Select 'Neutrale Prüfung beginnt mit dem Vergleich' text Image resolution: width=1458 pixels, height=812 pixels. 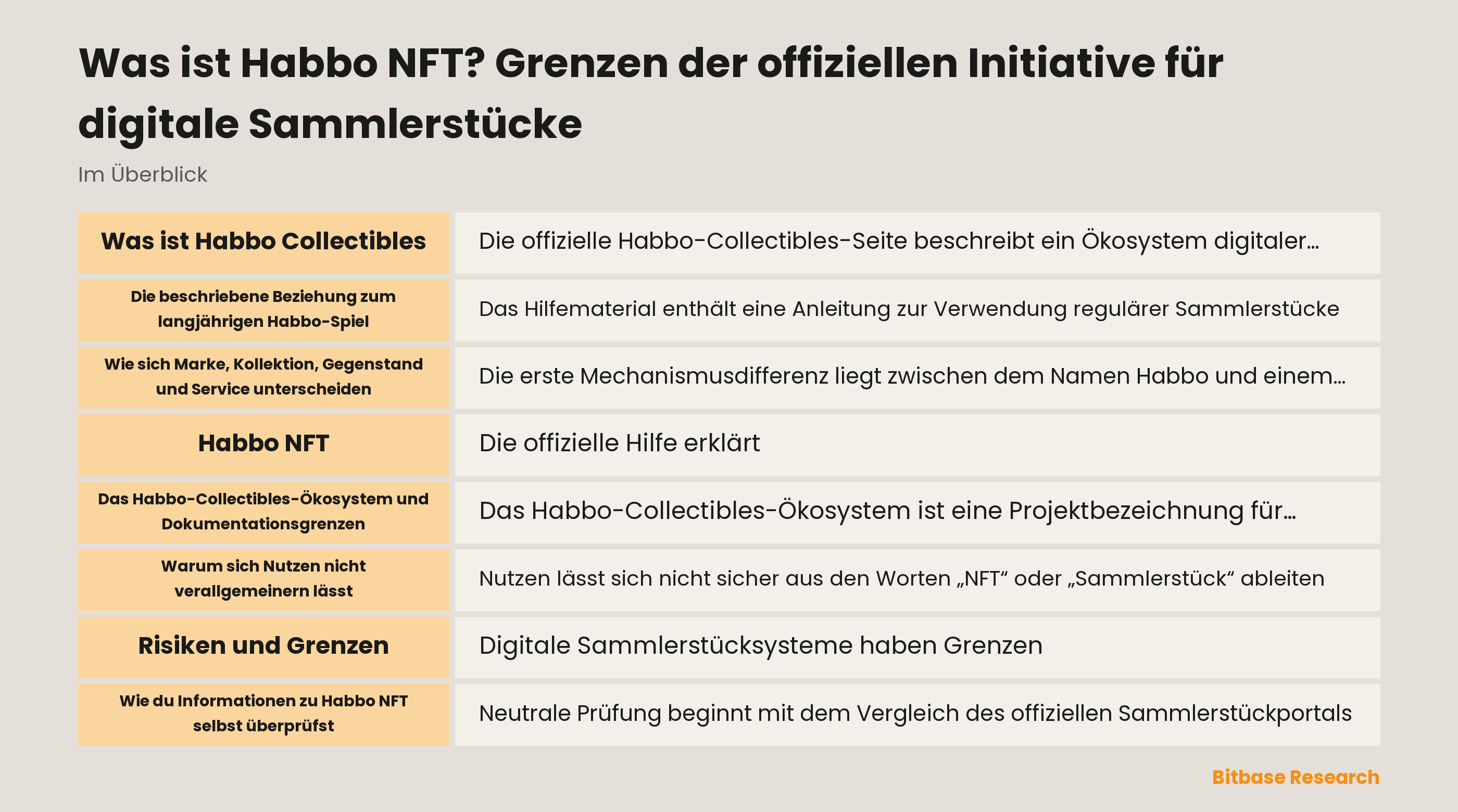pyautogui.click(x=915, y=714)
